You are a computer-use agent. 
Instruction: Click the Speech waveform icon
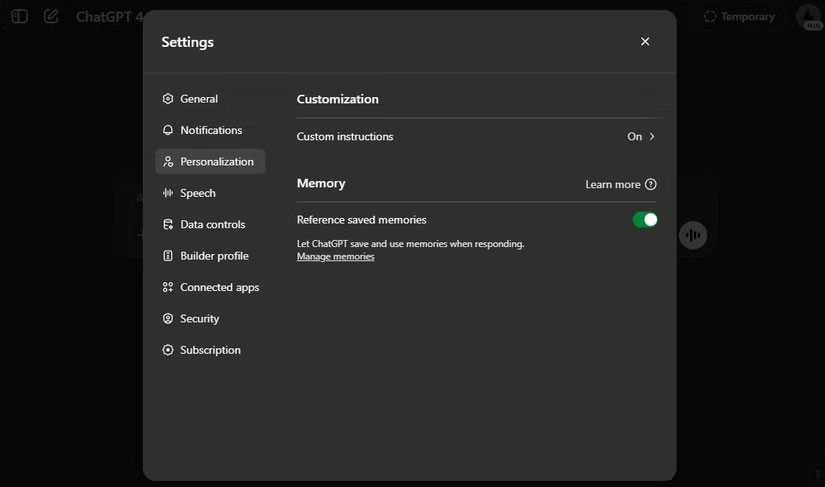tap(168, 193)
